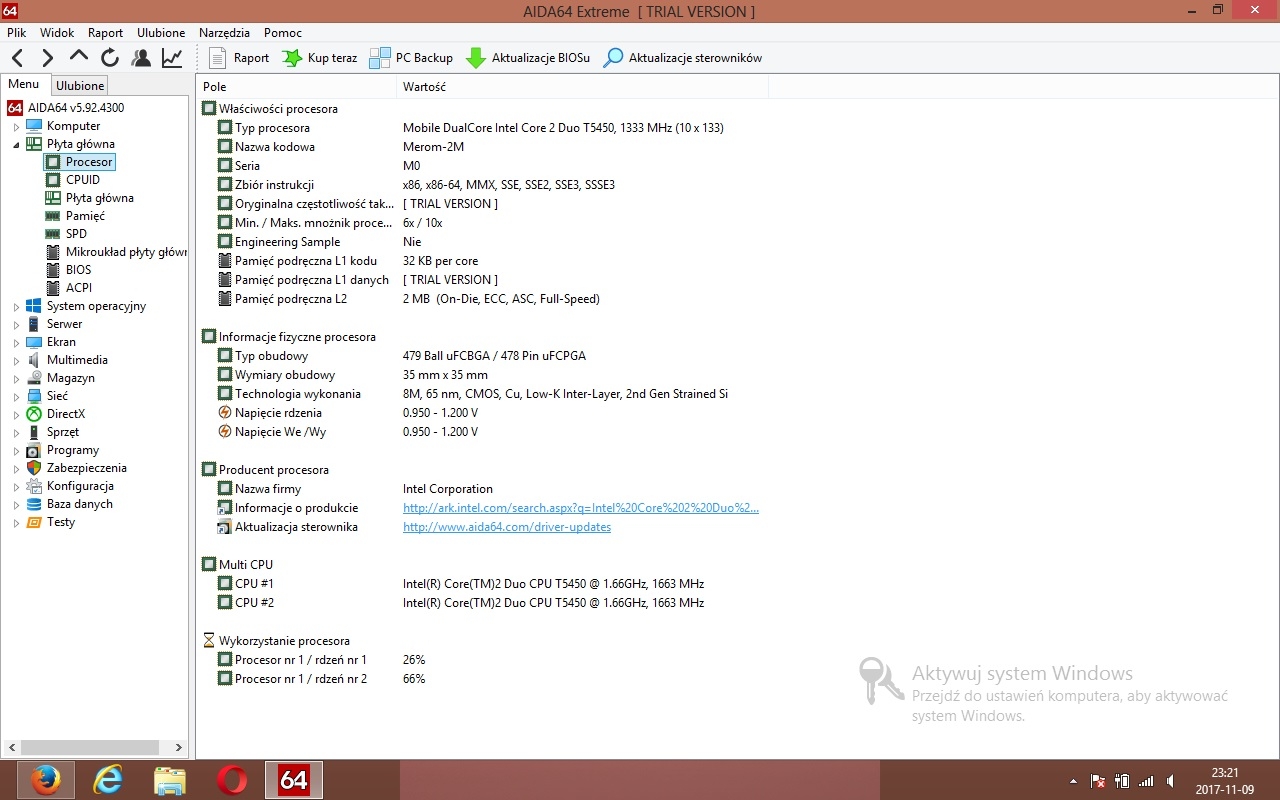Switch to the Menu tab
The image size is (1280, 800).
pyautogui.click(x=24, y=85)
